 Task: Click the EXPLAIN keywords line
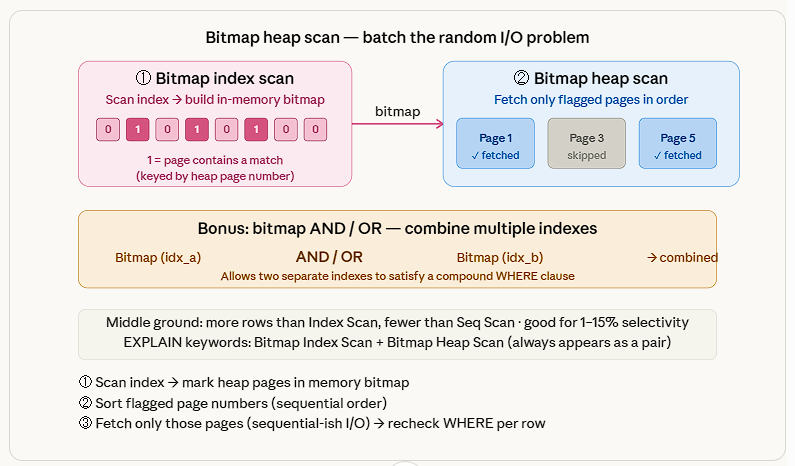(x=397, y=341)
